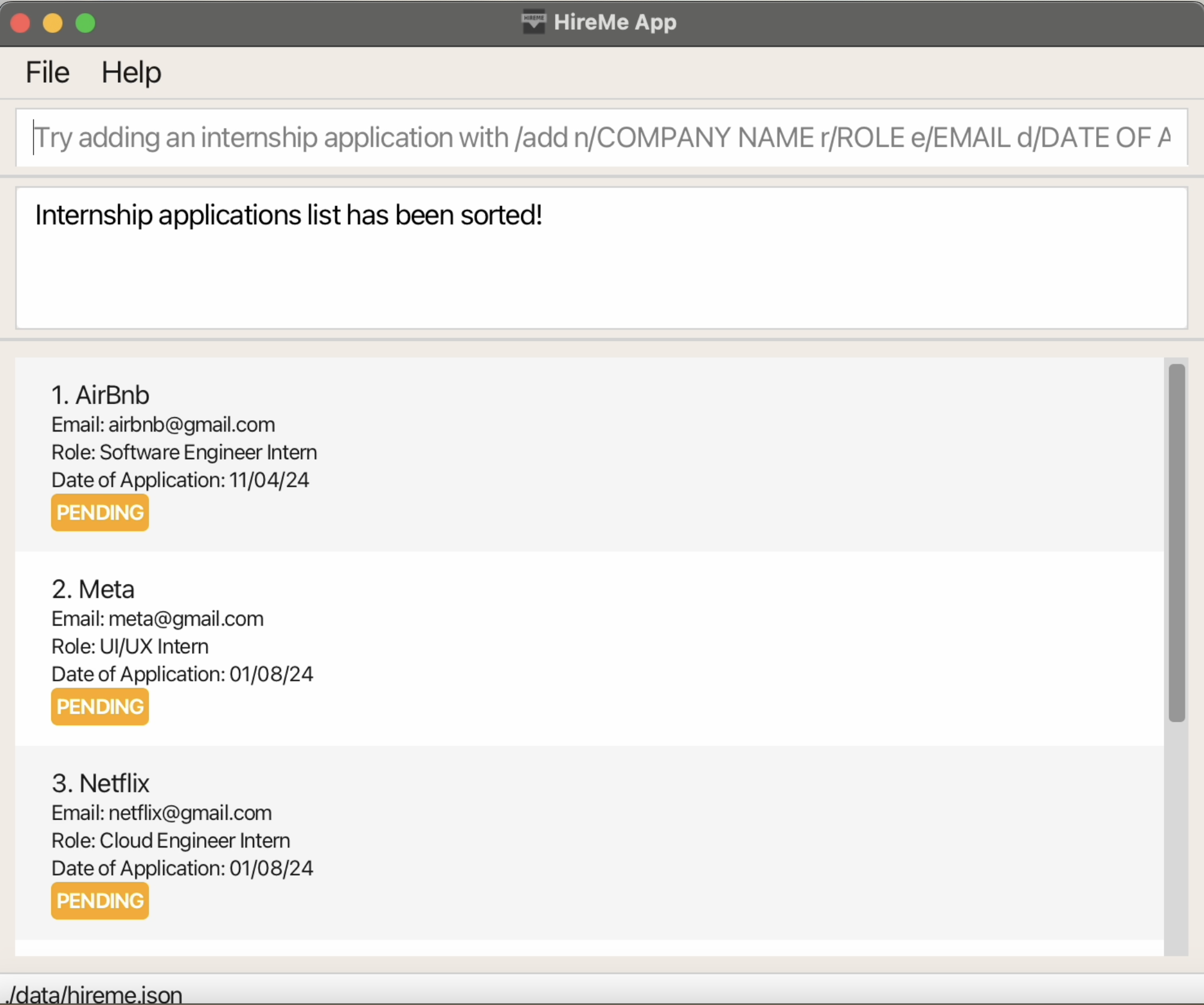This screenshot has height=1005, width=1204.
Task: Click the list's vertical scrollbar thumb
Action: tap(1176, 543)
